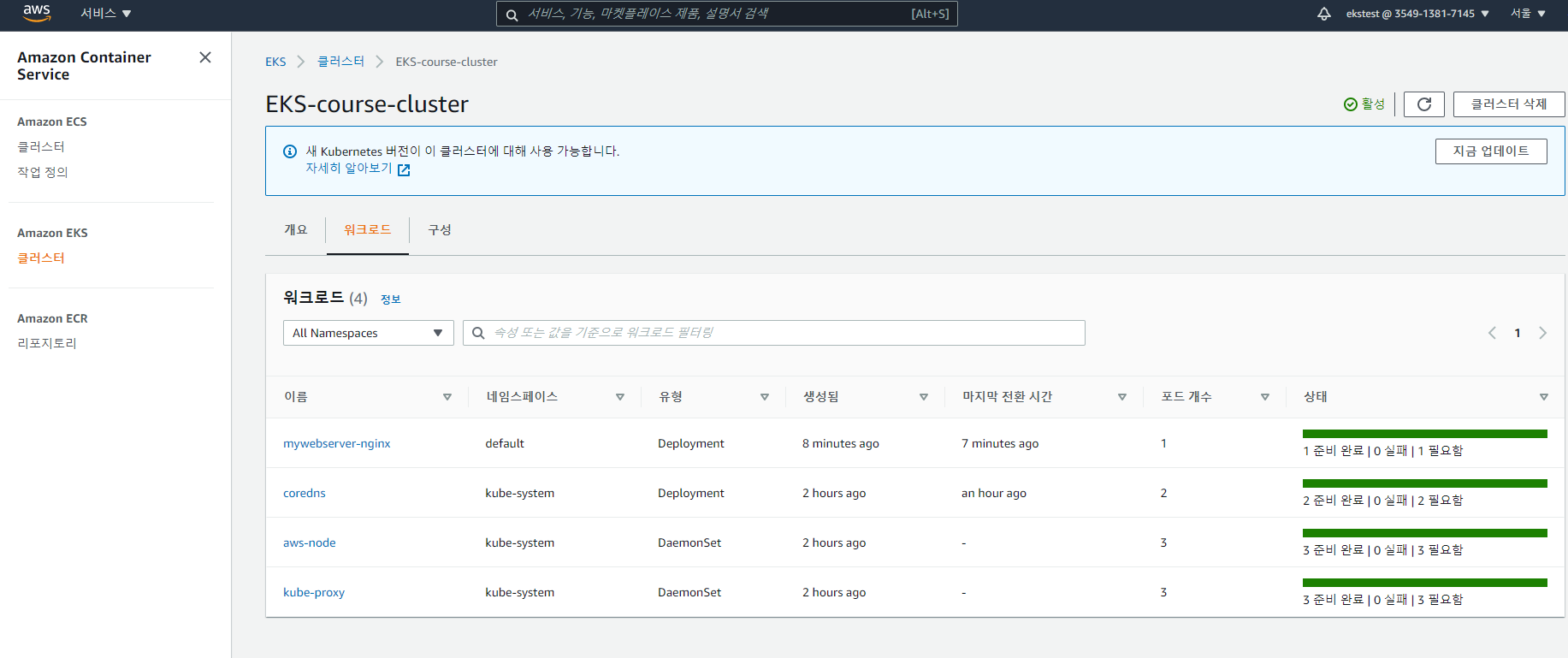Sort by the 이름 column arrow
Viewport: 1568px width, 658px height.
[447, 397]
